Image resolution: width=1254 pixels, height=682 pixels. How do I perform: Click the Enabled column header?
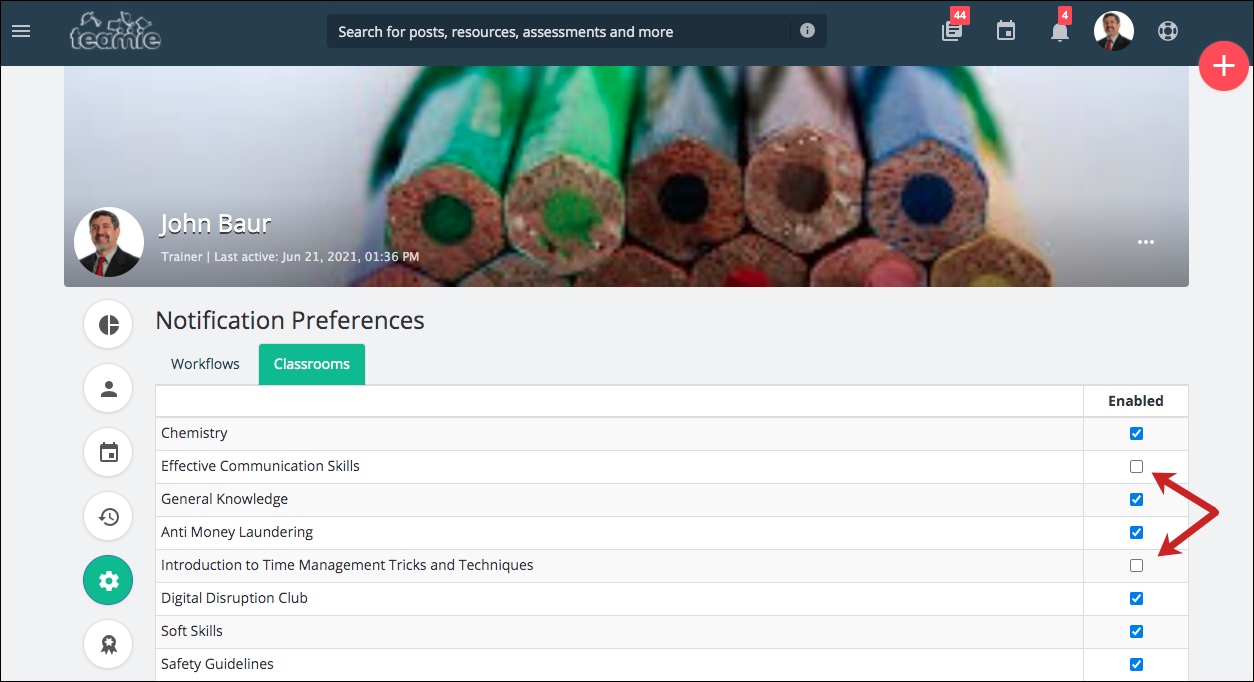1136,401
